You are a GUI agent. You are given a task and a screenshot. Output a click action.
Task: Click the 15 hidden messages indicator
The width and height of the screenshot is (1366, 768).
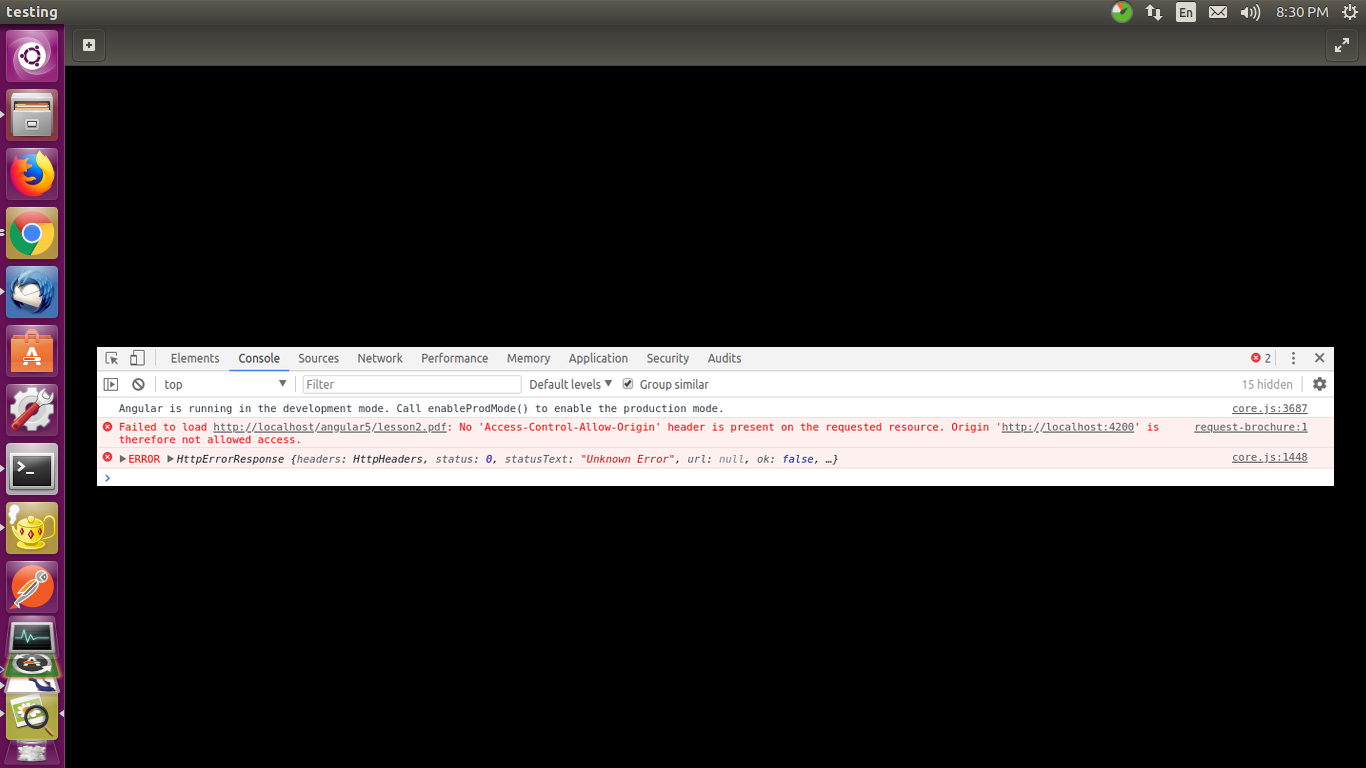click(1266, 384)
